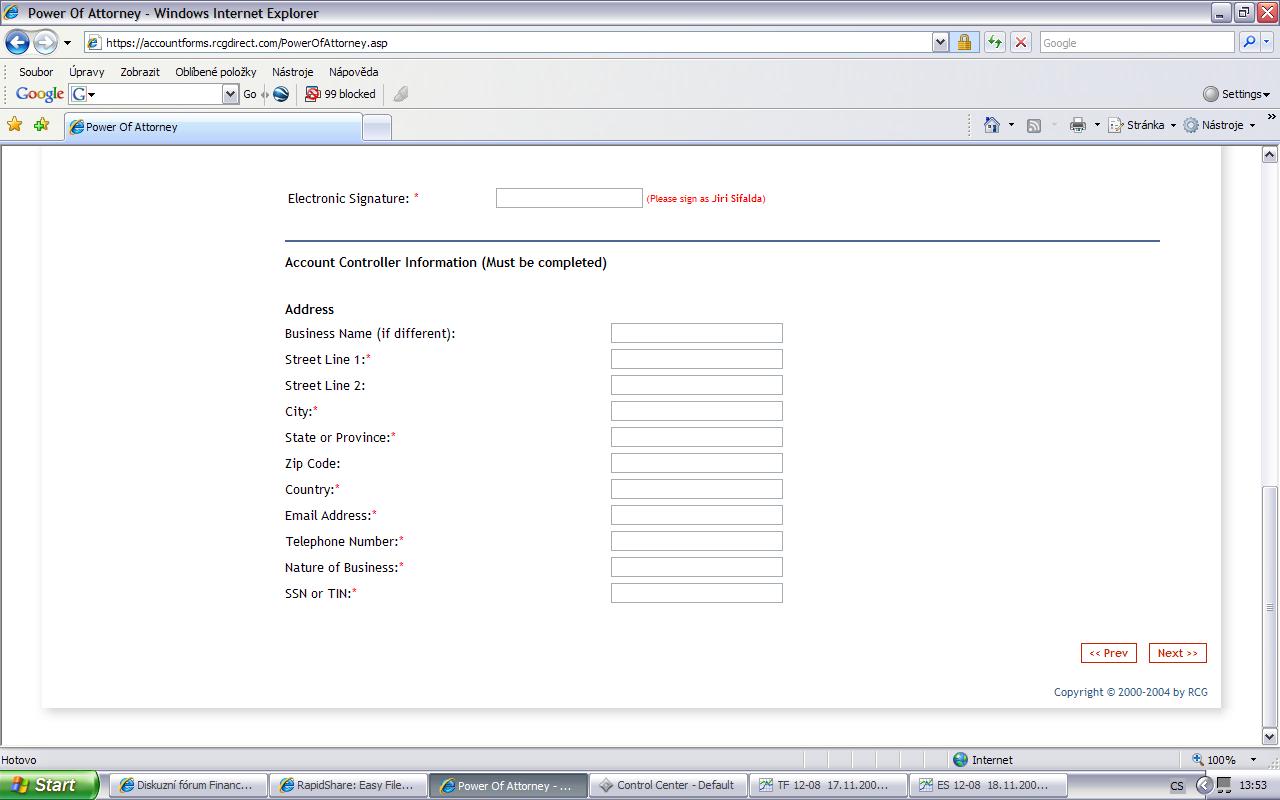Expand the Google toolbar search box dropdown
This screenshot has width=1280, height=800.
(x=230, y=94)
